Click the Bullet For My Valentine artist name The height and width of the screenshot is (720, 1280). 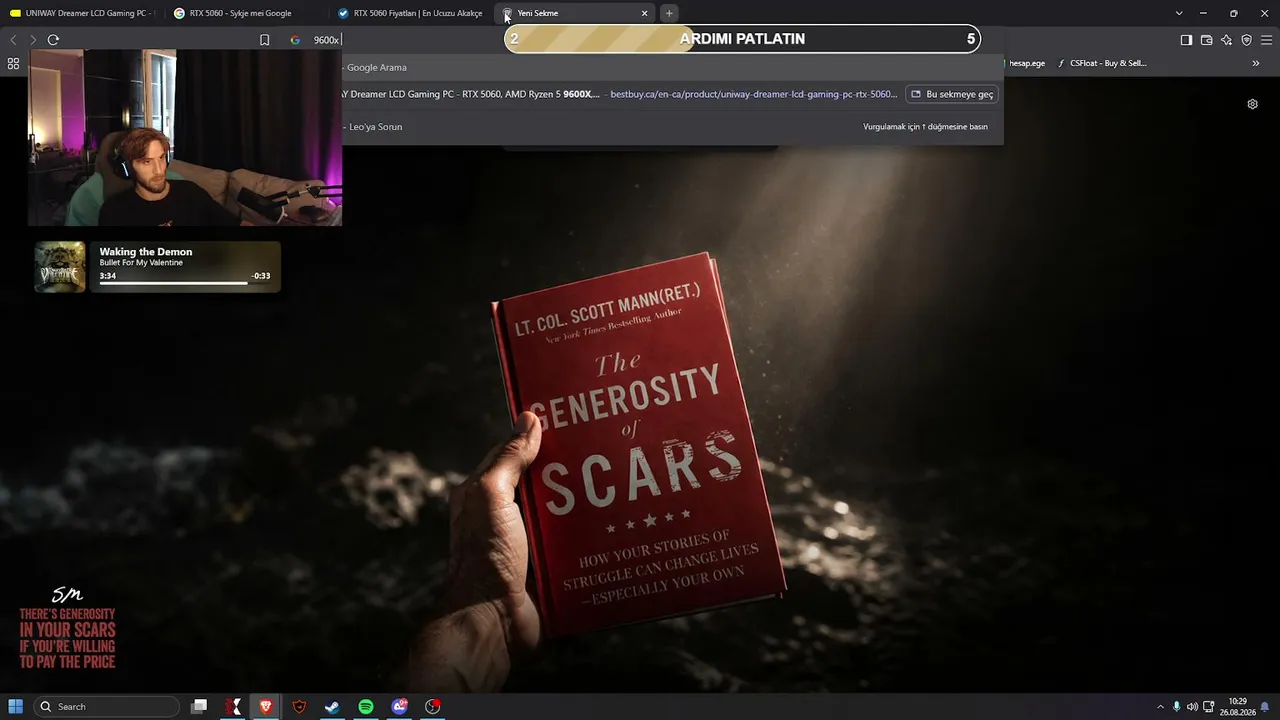pos(141,263)
